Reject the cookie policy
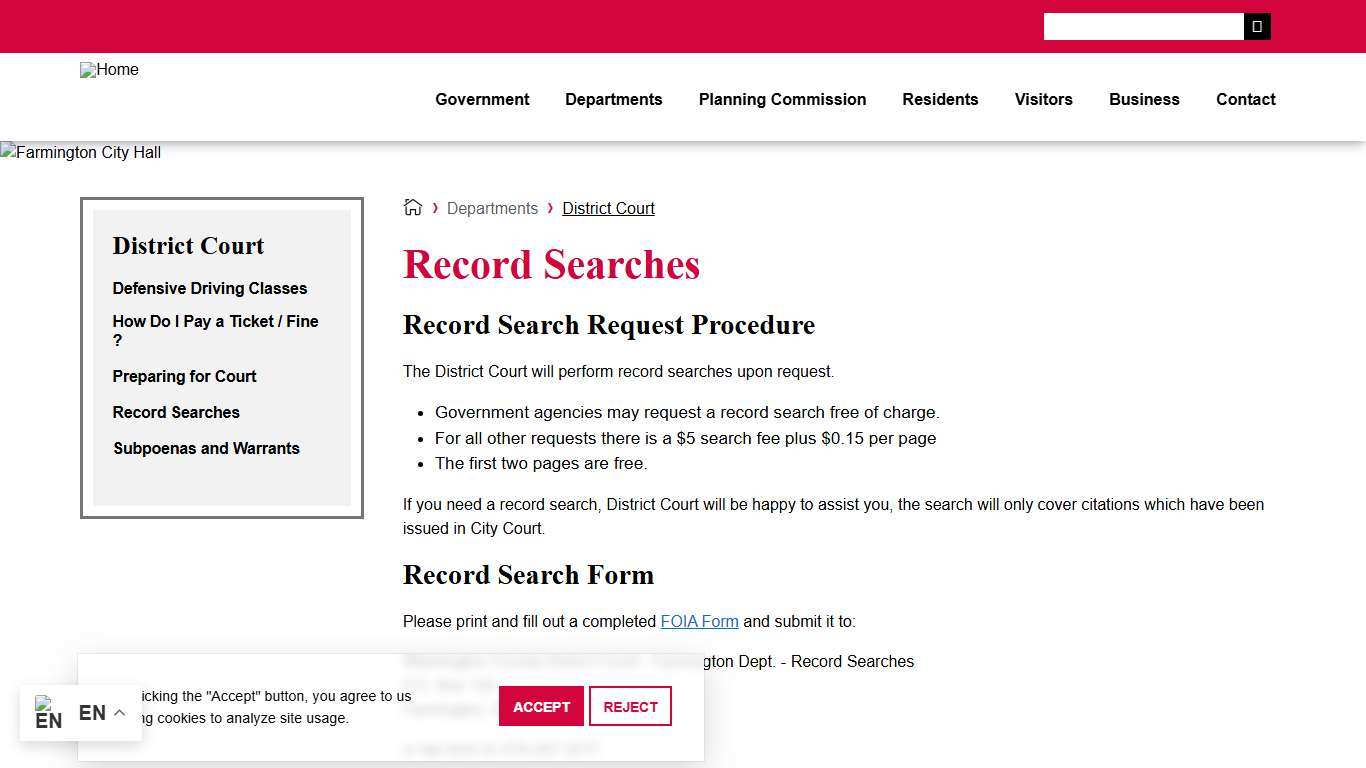The width and height of the screenshot is (1366, 768). (x=630, y=706)
